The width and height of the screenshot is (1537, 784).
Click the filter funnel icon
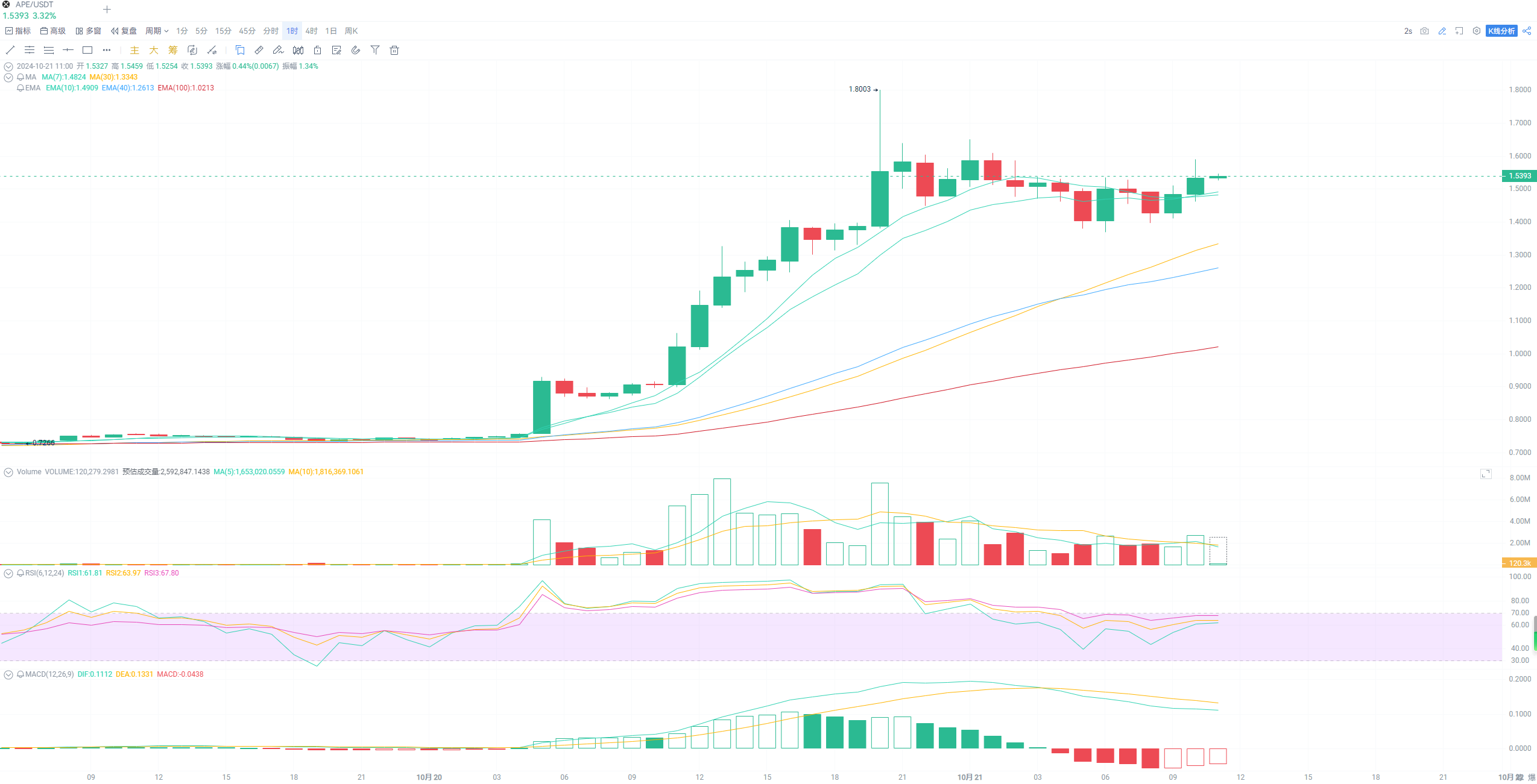(375, 50)
